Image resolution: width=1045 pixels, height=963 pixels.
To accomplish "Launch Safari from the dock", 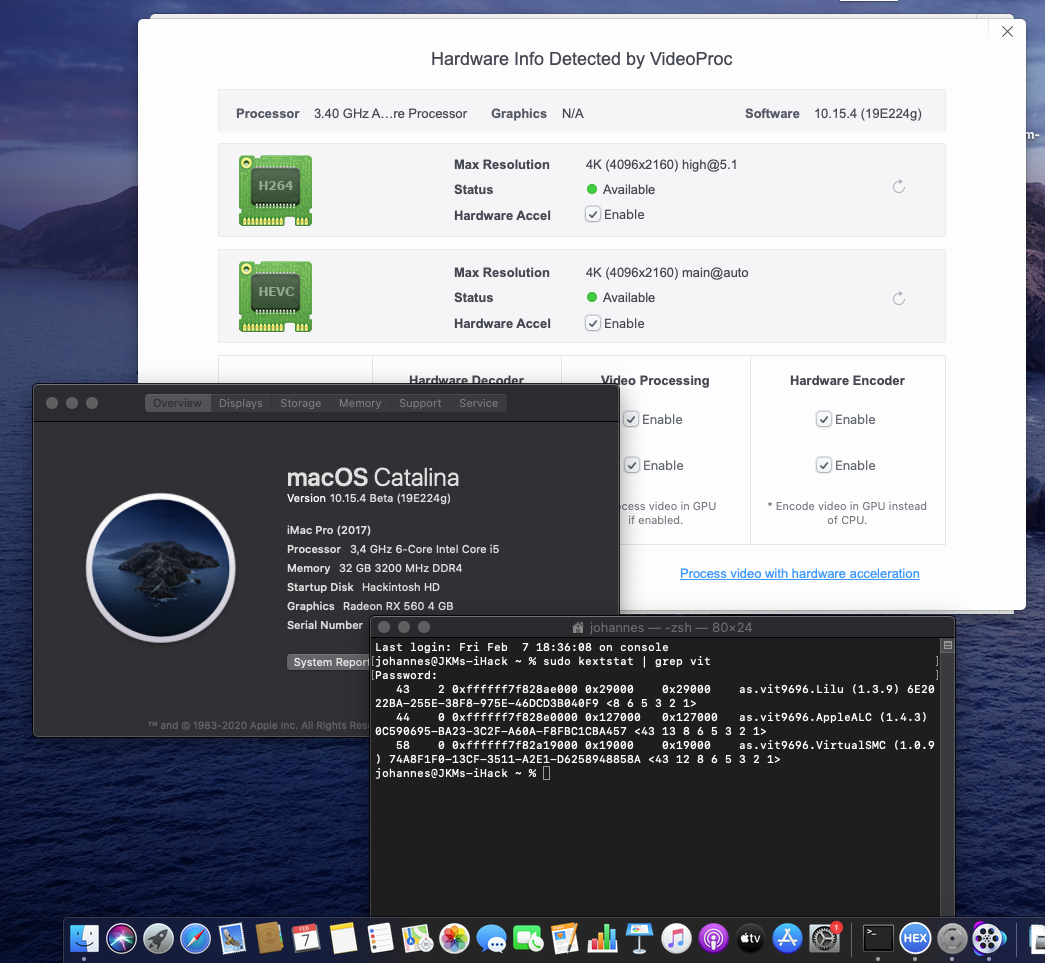I will coord(195,938).
